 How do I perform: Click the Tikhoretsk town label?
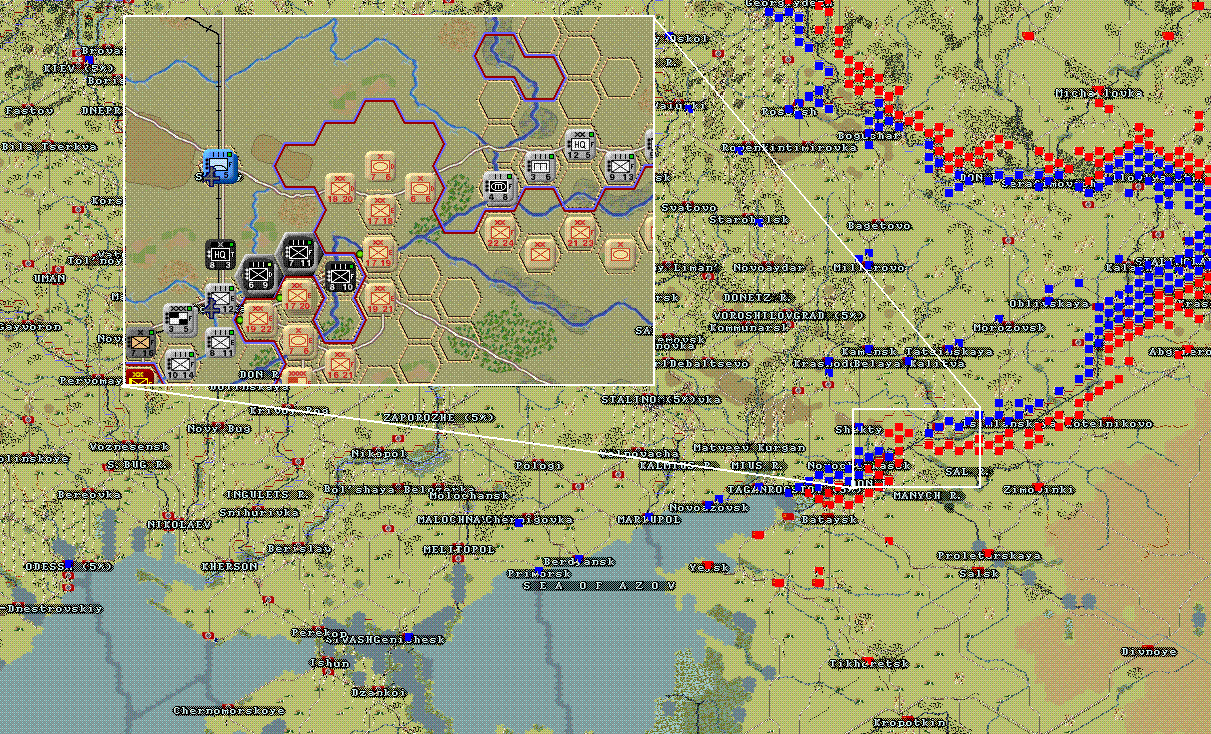869,664
